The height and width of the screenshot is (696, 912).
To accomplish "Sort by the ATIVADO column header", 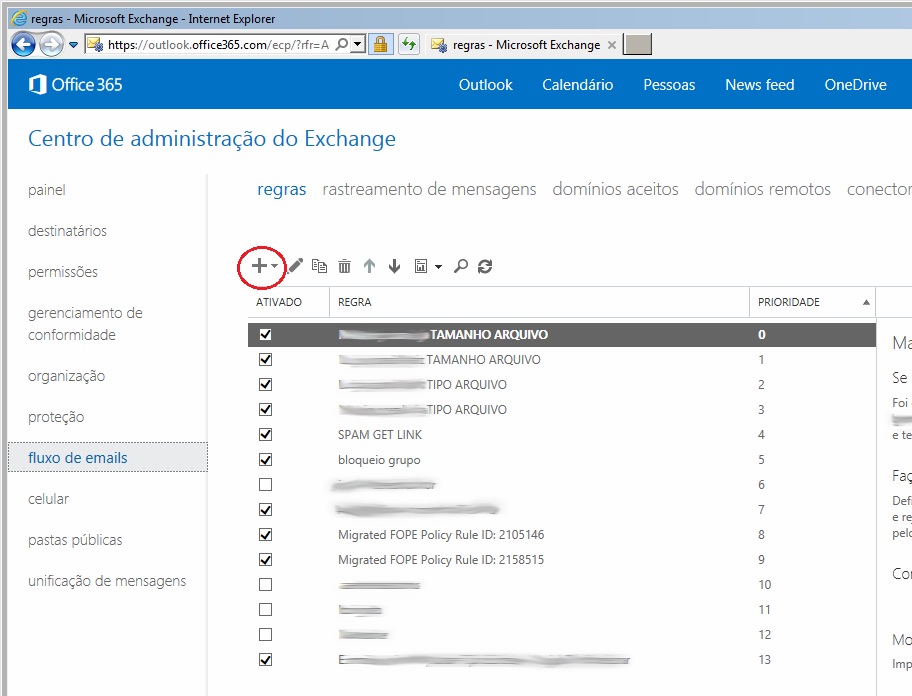I will point(288,302).
